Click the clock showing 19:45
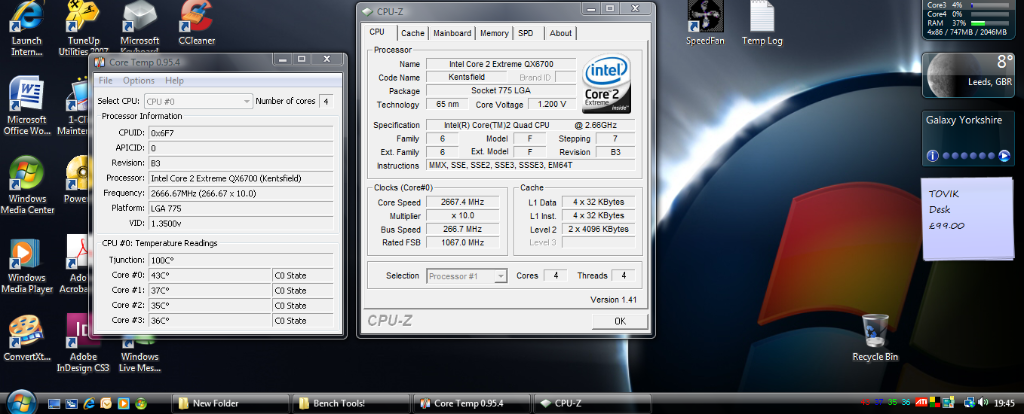Viewport: 1024px width, 414px height. (x=1006, y=403)
